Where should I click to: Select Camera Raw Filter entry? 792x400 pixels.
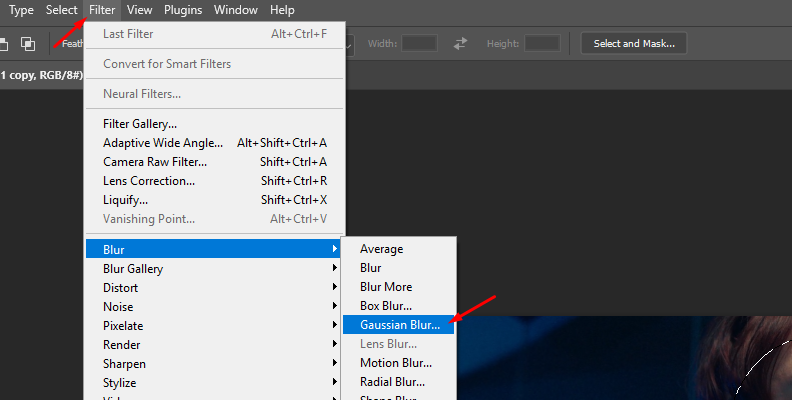pyautogui.click(x=155, y=162)
